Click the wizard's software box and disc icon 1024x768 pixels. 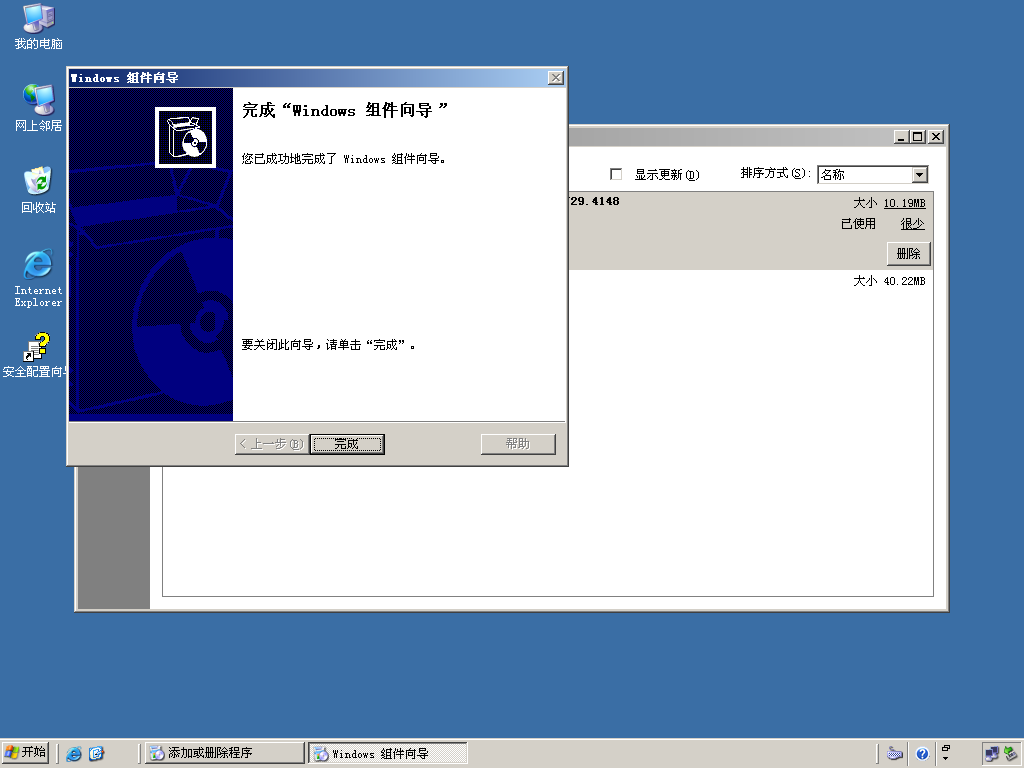[185, 137]
